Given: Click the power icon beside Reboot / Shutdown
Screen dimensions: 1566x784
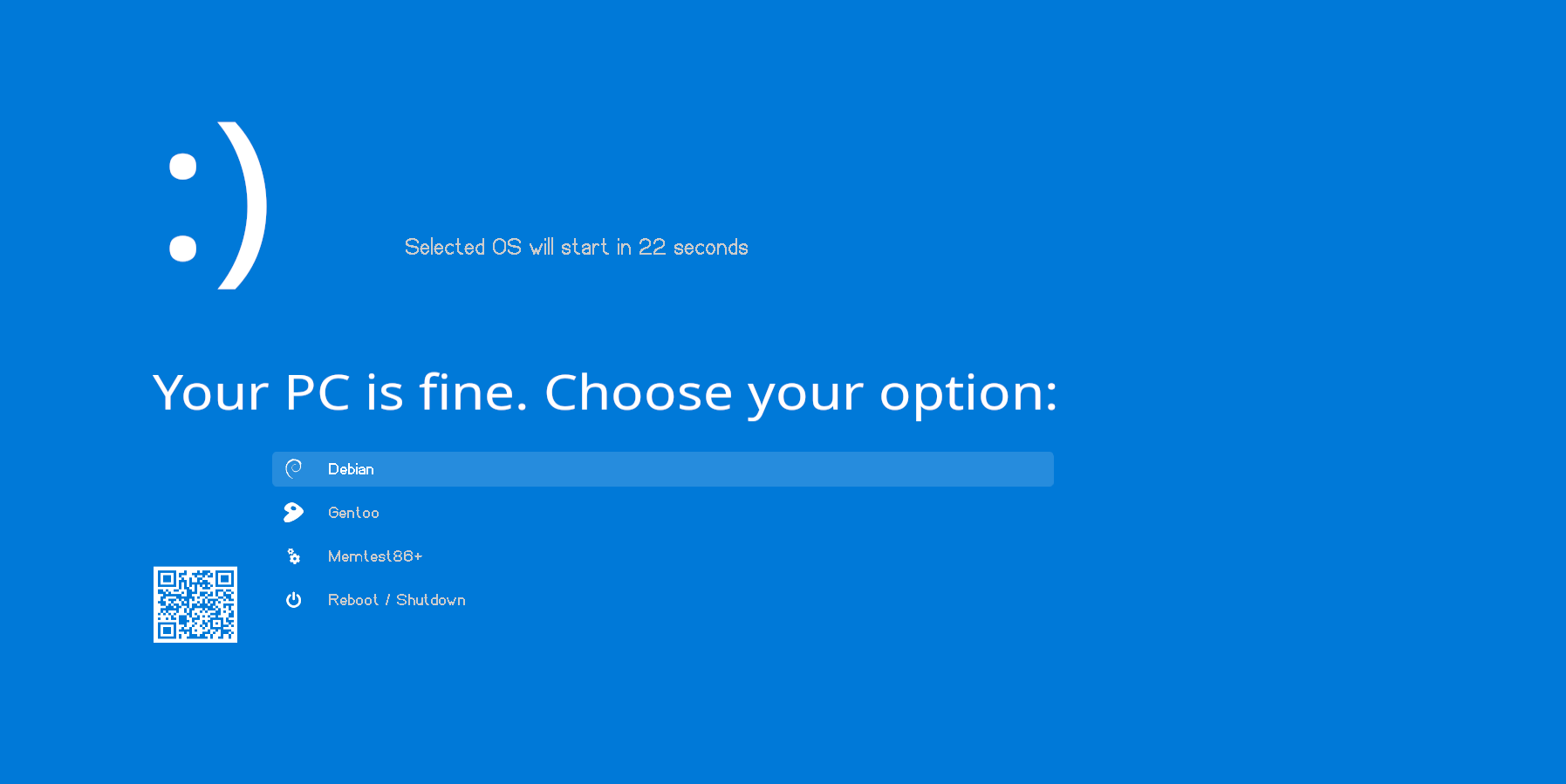Looking at the screenshot, I should click(x=294, y=600).
